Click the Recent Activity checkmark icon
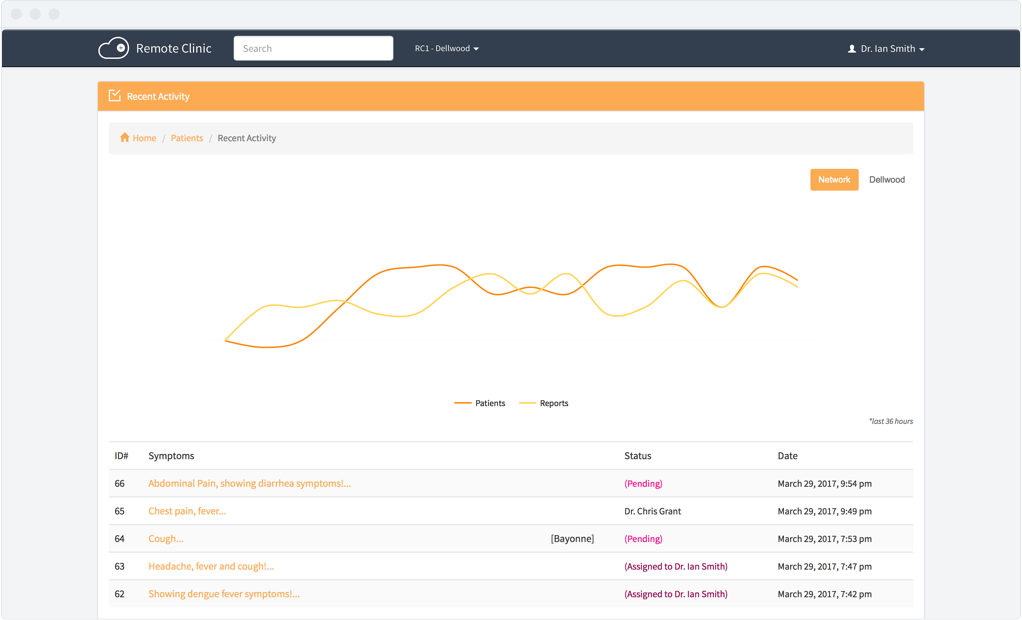 click(114, 96)
